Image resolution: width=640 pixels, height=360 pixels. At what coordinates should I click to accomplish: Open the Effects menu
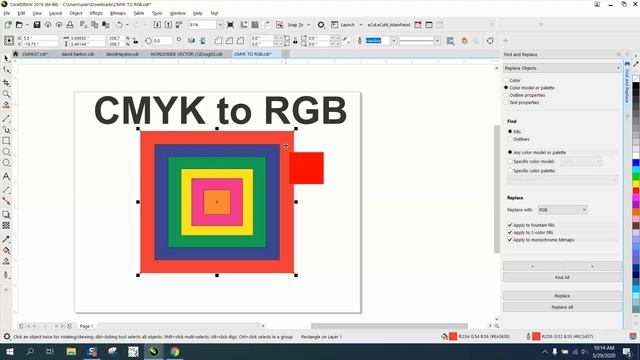coord(96,13)
